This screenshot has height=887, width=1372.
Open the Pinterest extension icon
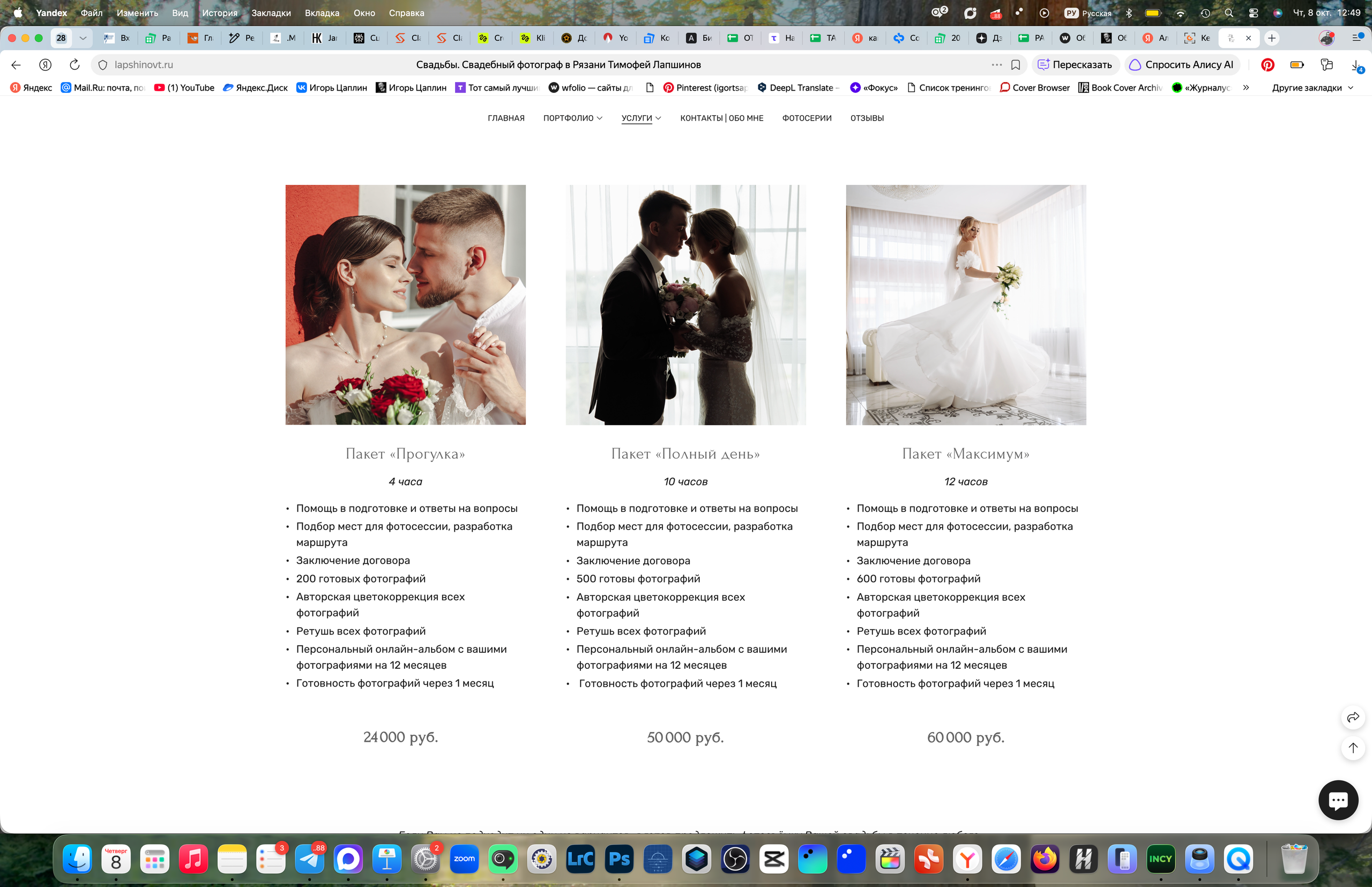[1267, 64]
